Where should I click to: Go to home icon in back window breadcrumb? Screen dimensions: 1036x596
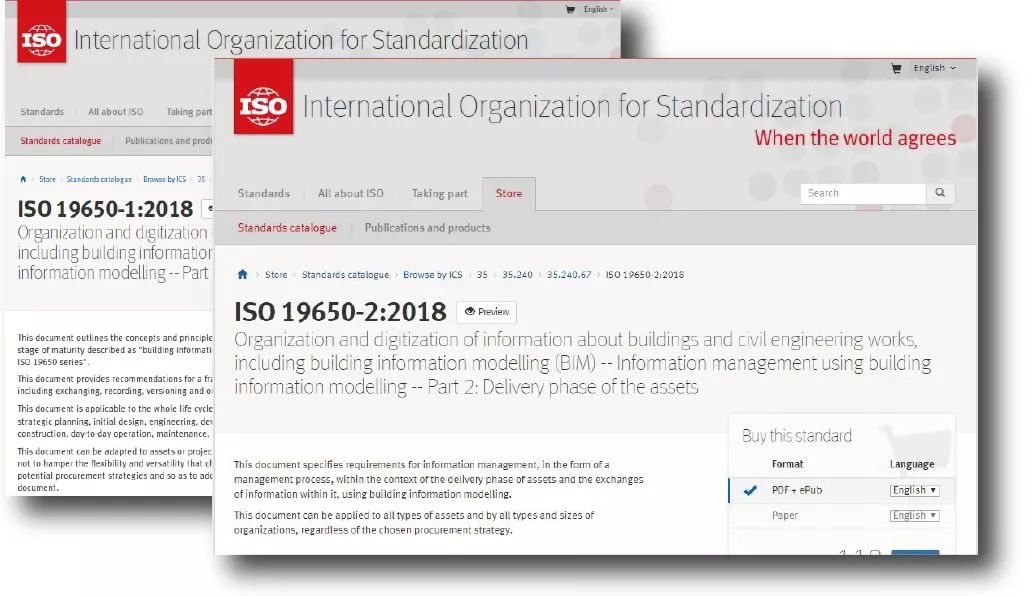pos(23,179)
